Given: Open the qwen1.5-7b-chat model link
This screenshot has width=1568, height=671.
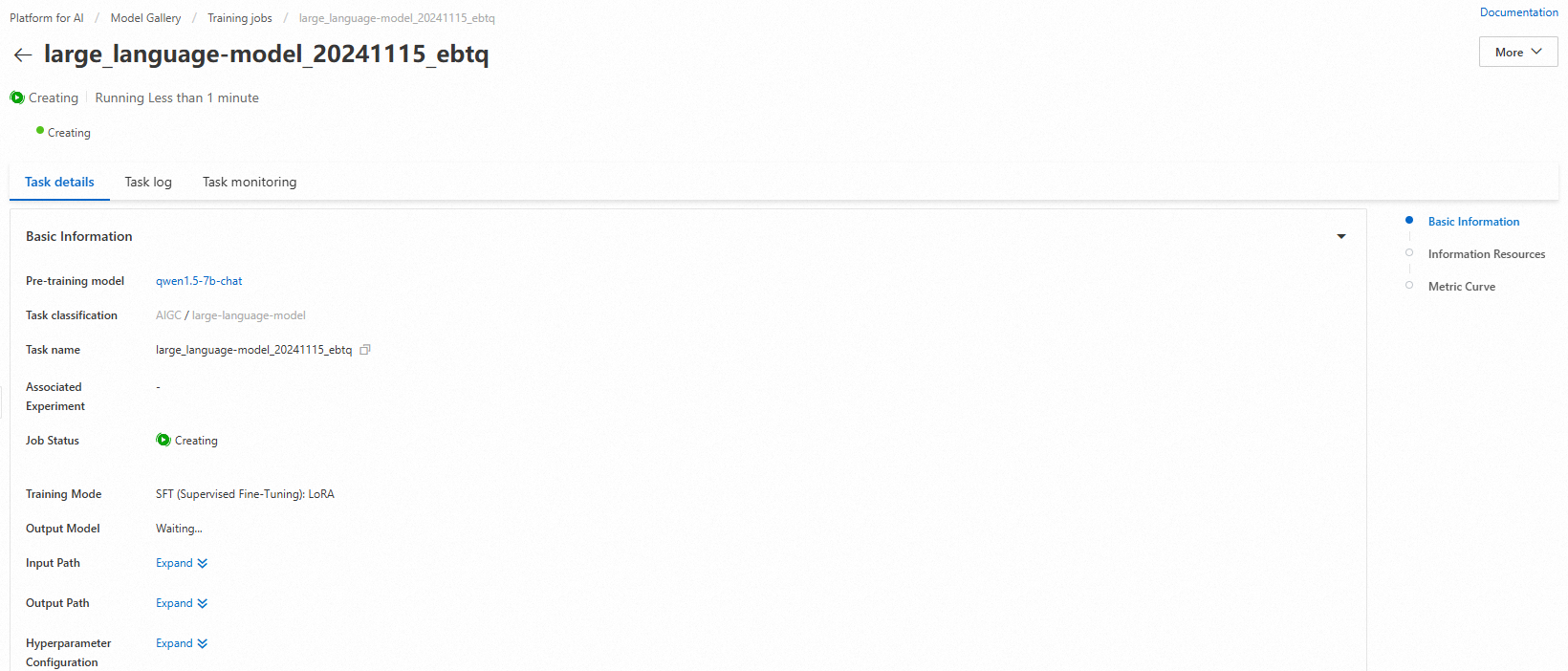Looking at the screenshot, I should (x=199, y=281).
